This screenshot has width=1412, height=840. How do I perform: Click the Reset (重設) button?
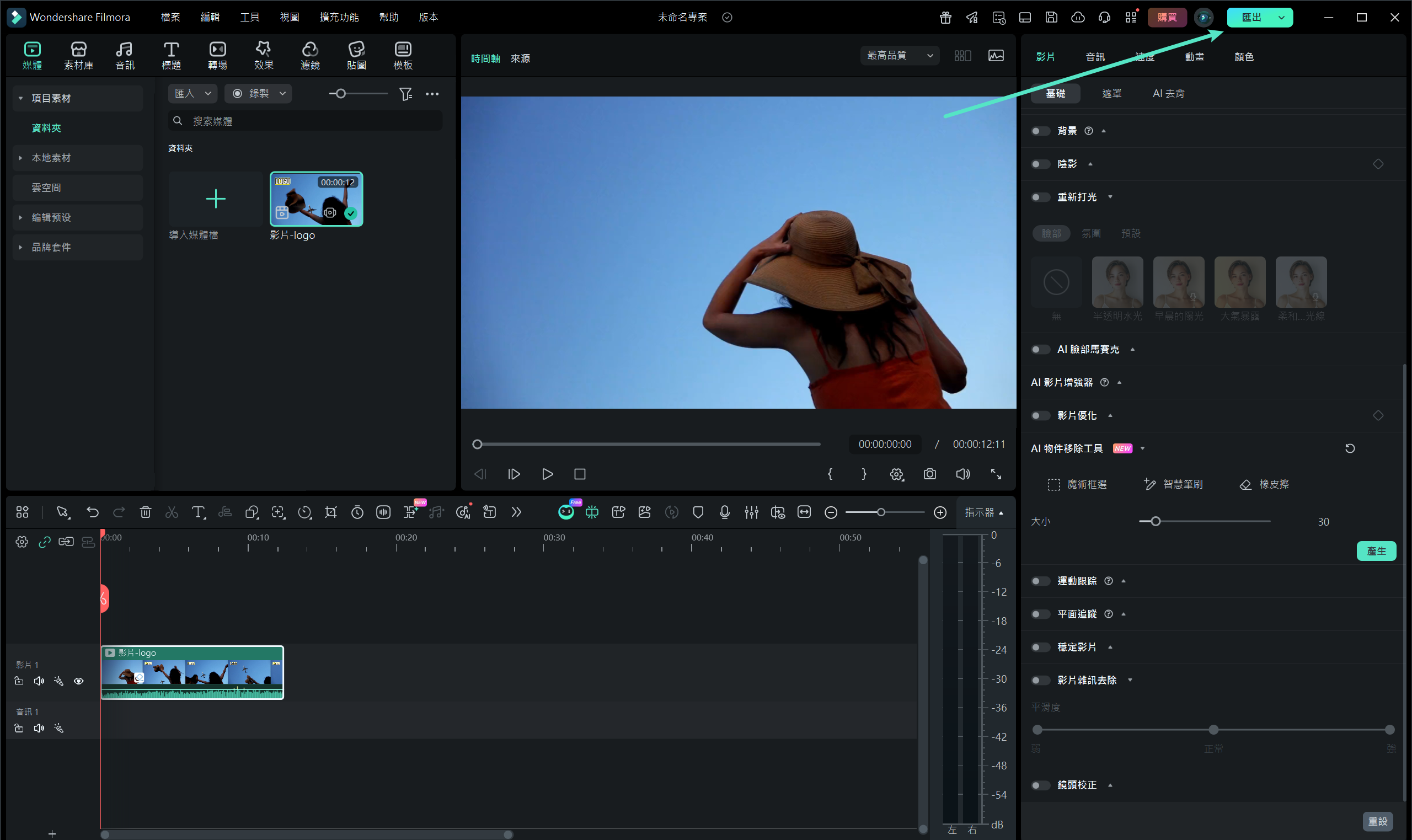(x=1377, y=821)
